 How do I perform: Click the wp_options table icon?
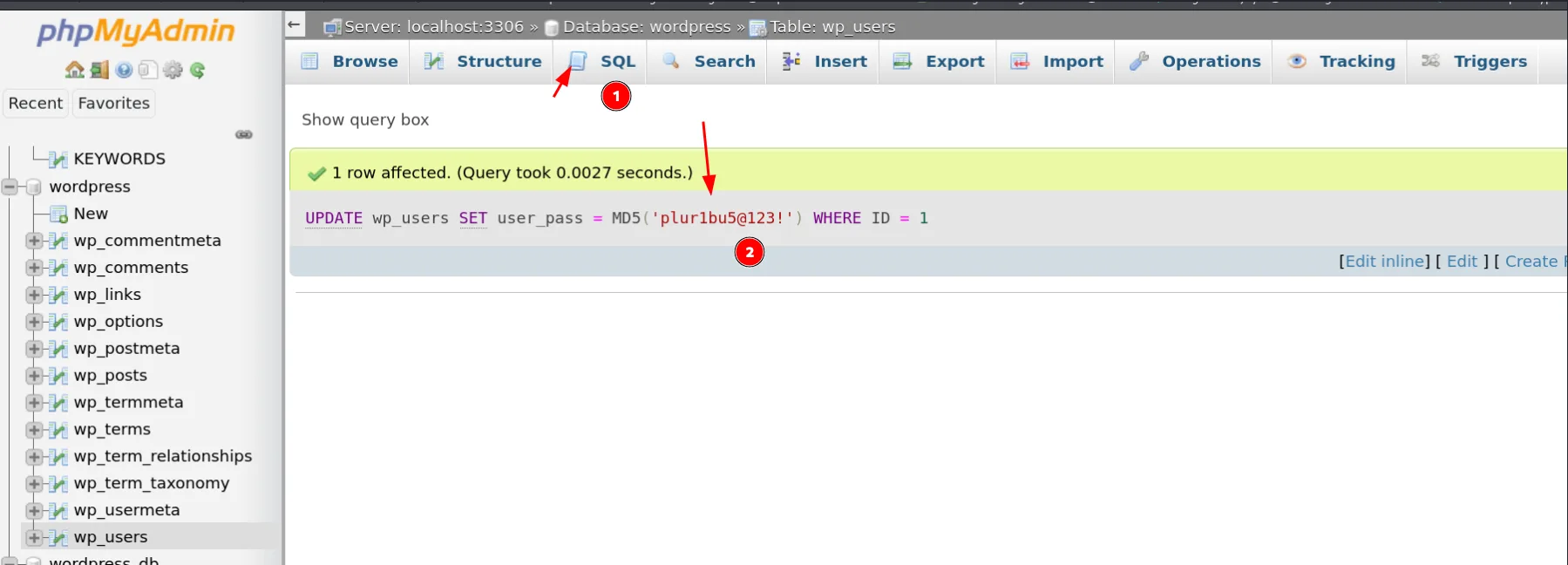58,322
